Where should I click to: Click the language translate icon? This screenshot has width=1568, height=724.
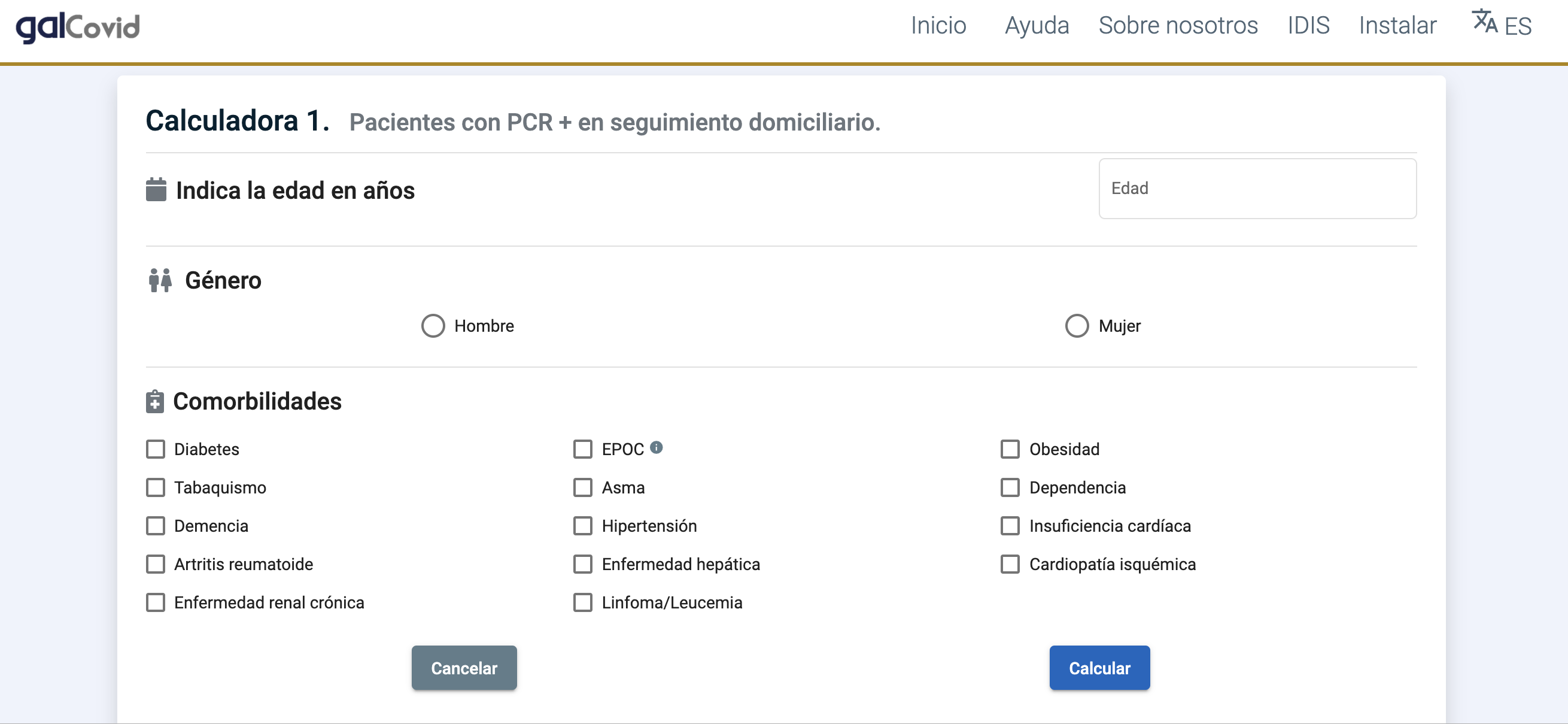pos(1484,22)
